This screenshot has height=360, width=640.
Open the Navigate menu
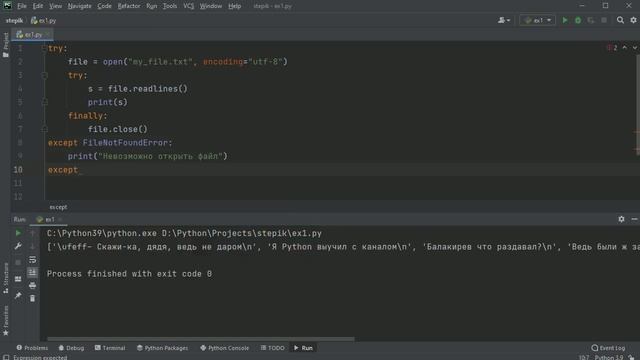79,6
